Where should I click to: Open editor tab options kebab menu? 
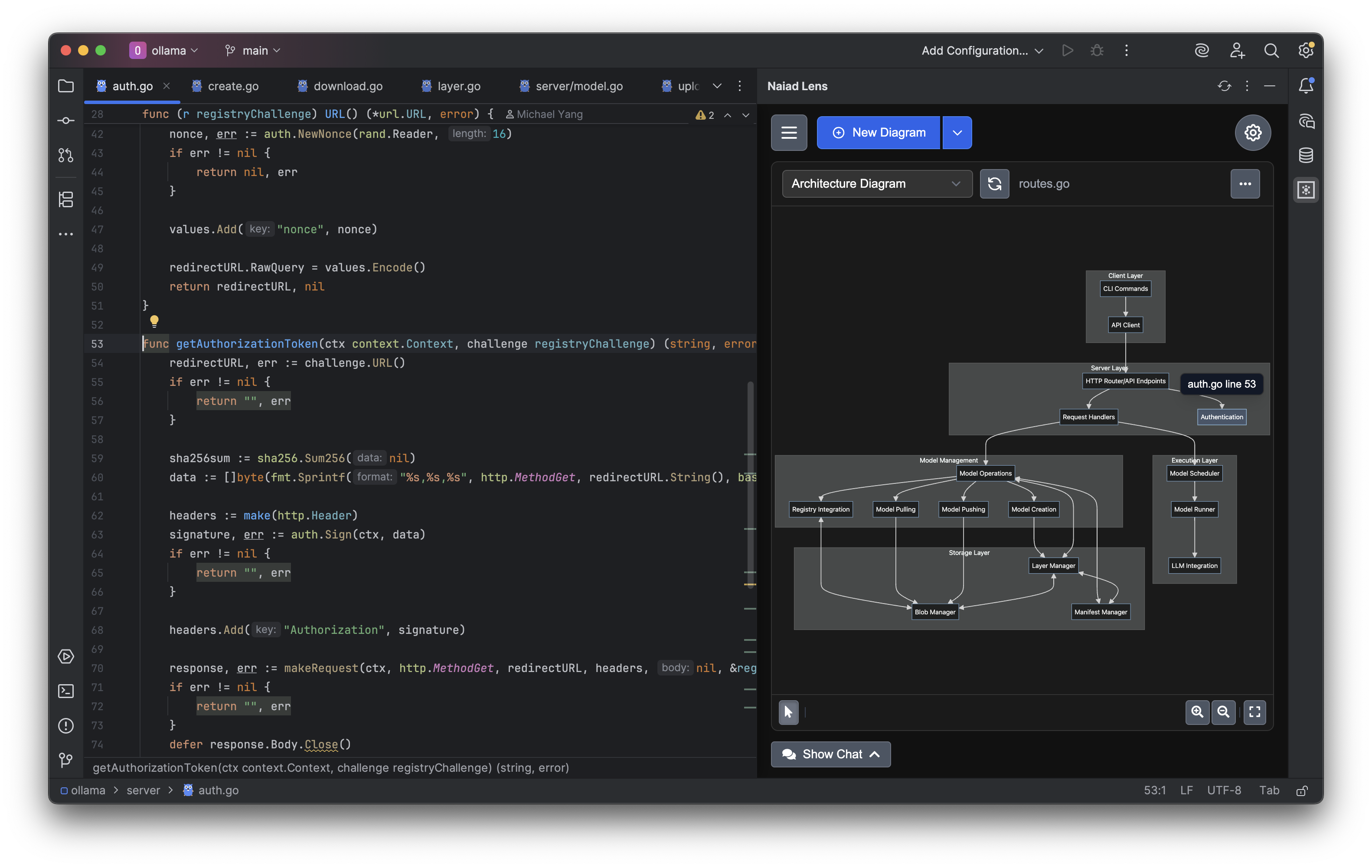click(740, 86)
